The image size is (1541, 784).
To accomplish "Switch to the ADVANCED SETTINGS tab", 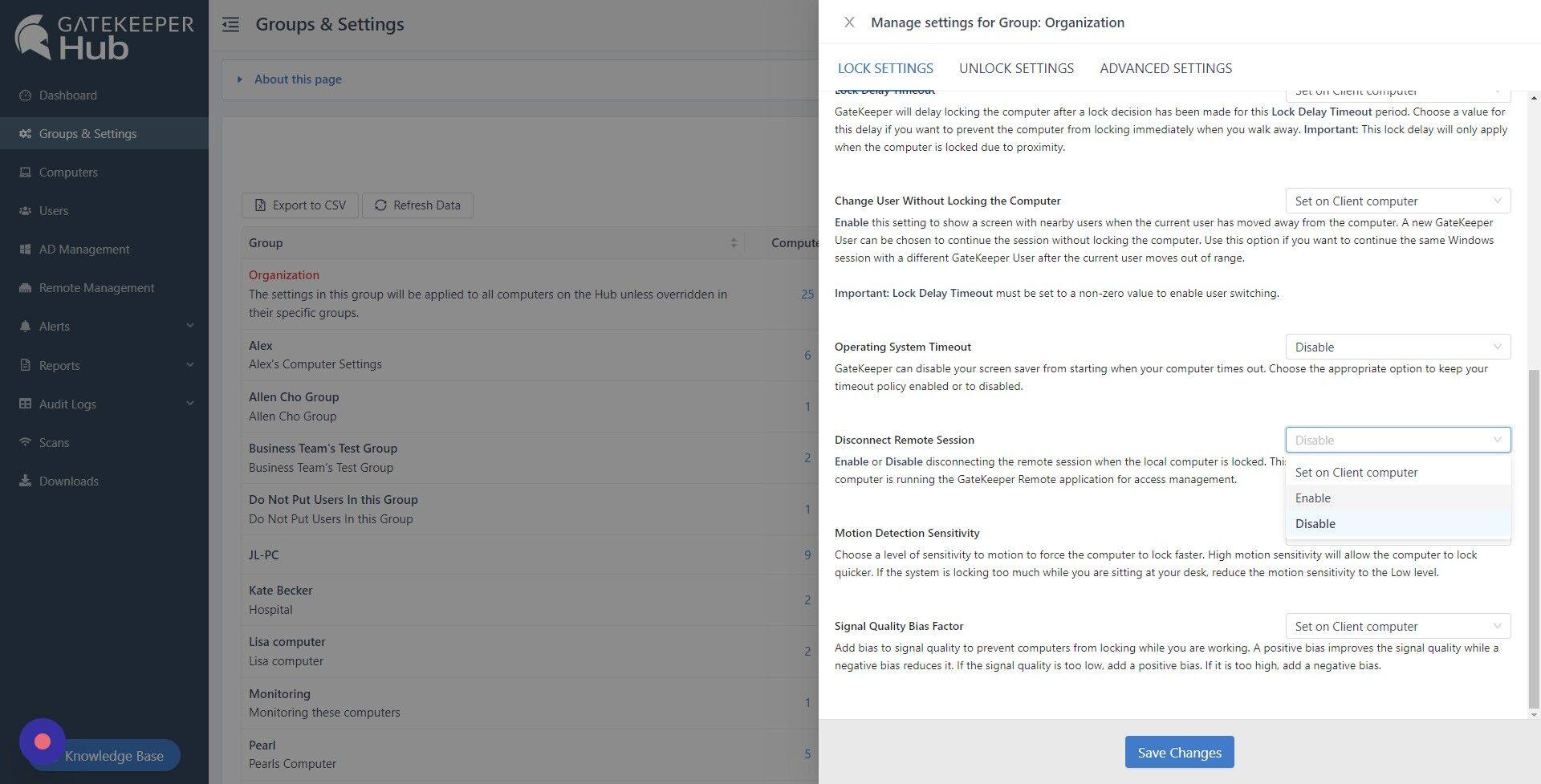I will click(1165, 68).
